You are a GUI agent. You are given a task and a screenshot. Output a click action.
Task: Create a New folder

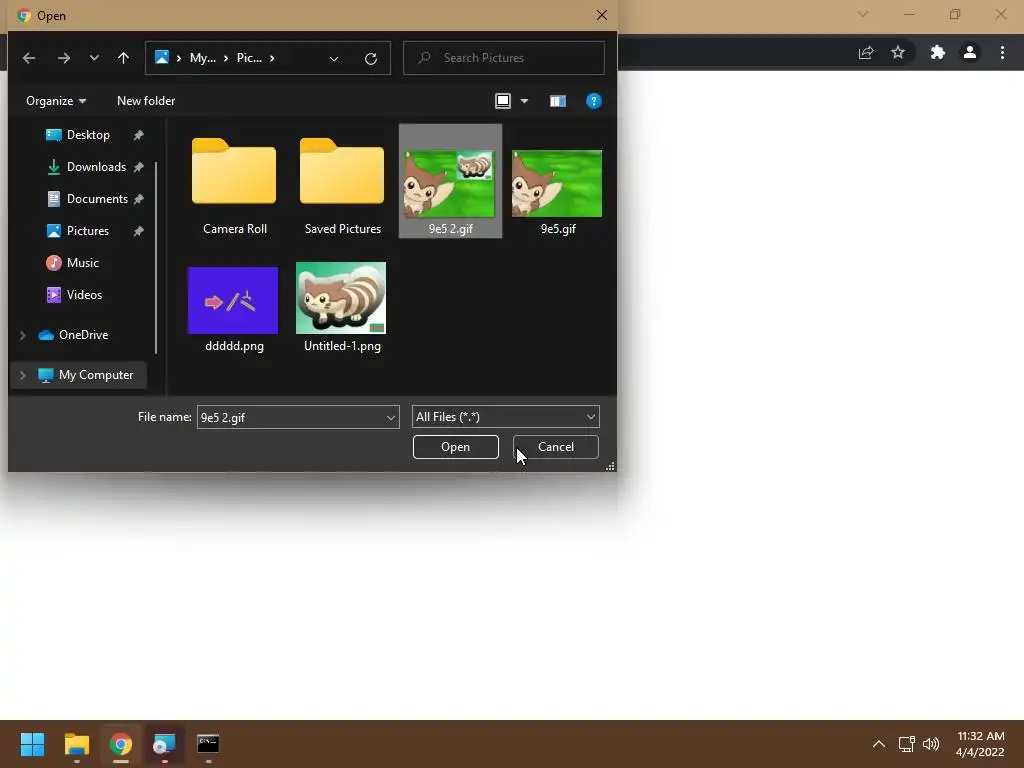pos(146,101)
